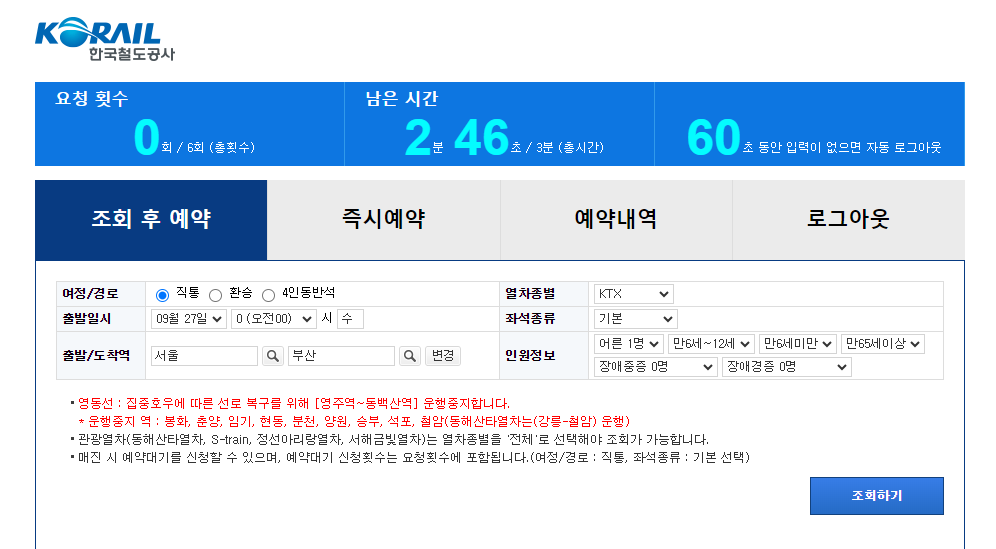
Task: Click the 조회하기 button
Action: point(877,496)
